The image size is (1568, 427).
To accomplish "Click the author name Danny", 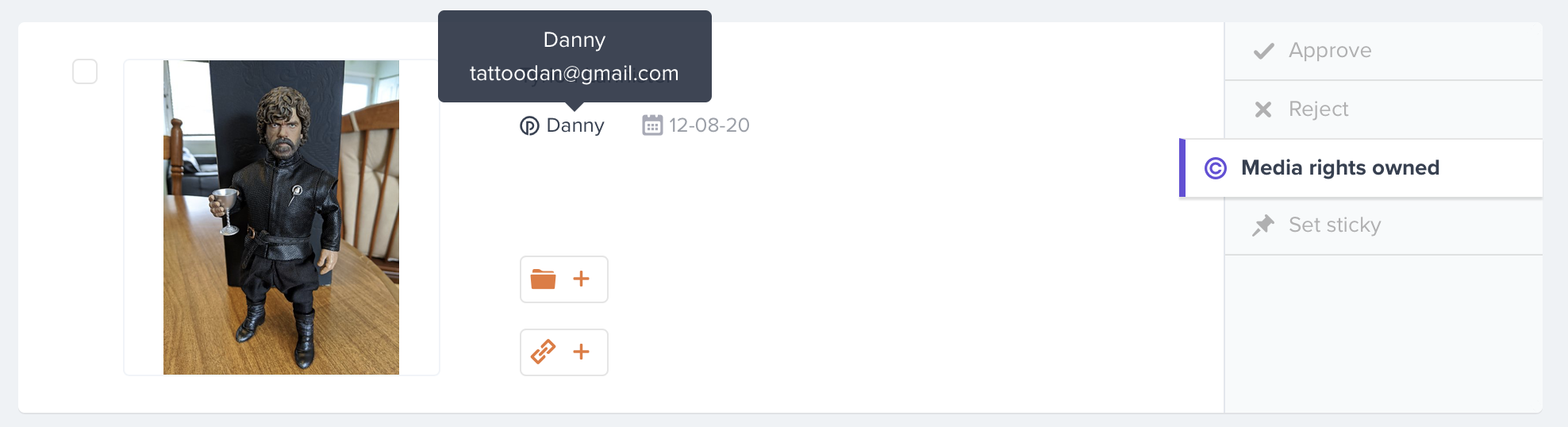I will tap(575, 125).
